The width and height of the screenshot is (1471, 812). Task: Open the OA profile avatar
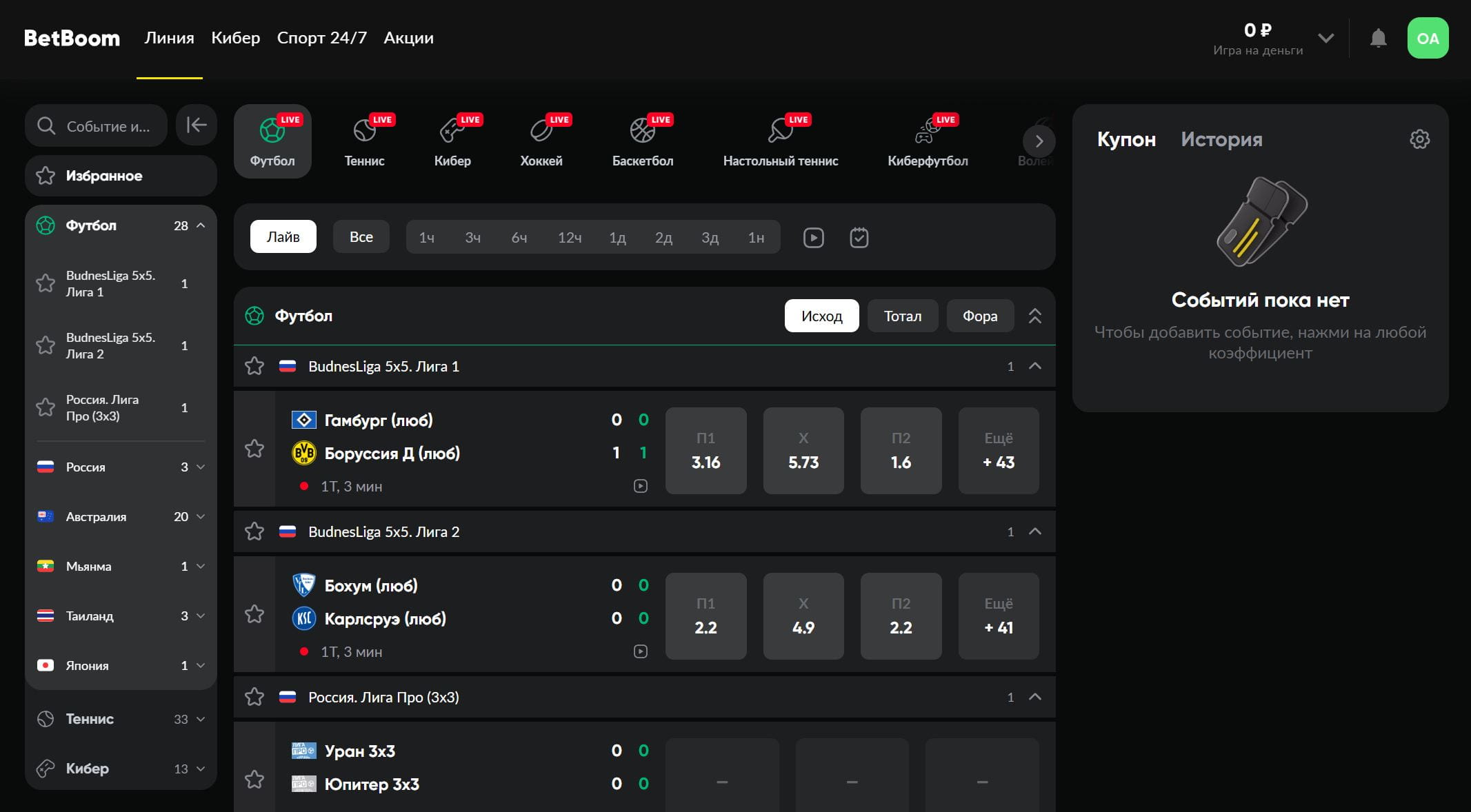click(x=1428, y=38)
